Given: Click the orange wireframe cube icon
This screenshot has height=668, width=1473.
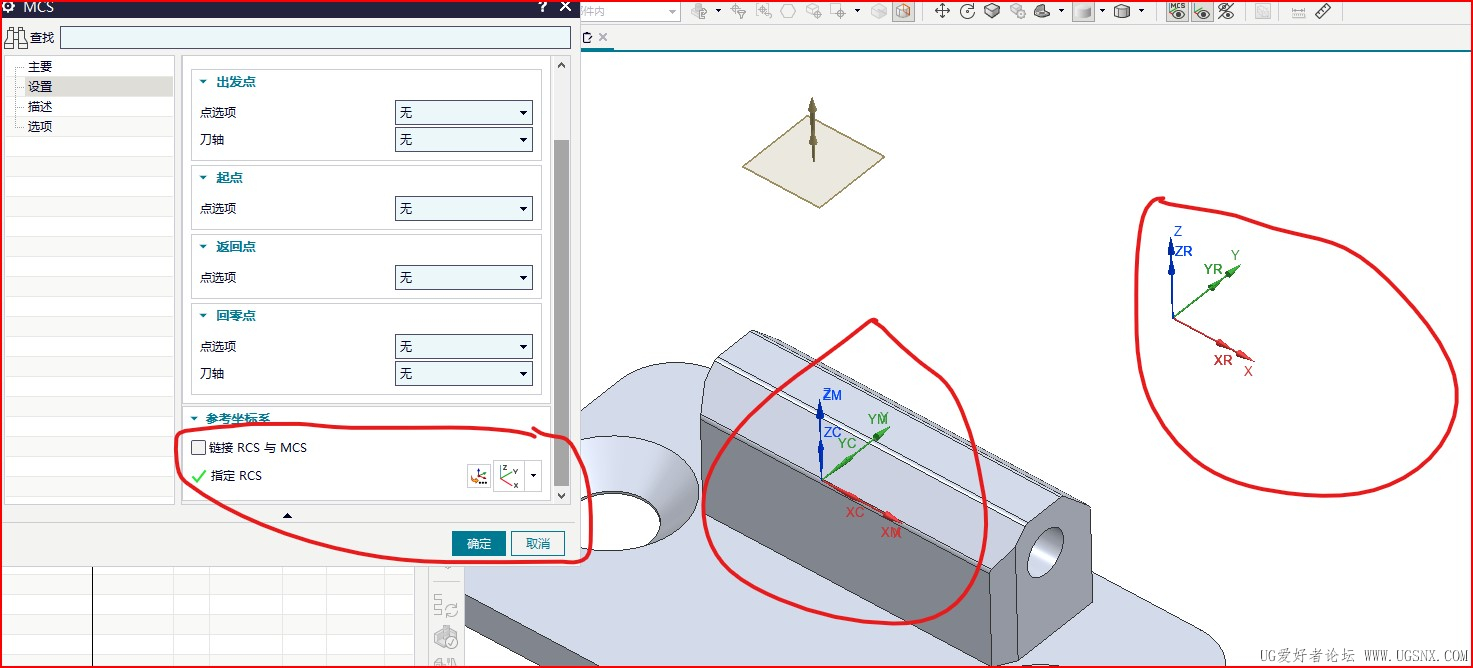Looking at the screenshot, I should (x=903, y=12).
